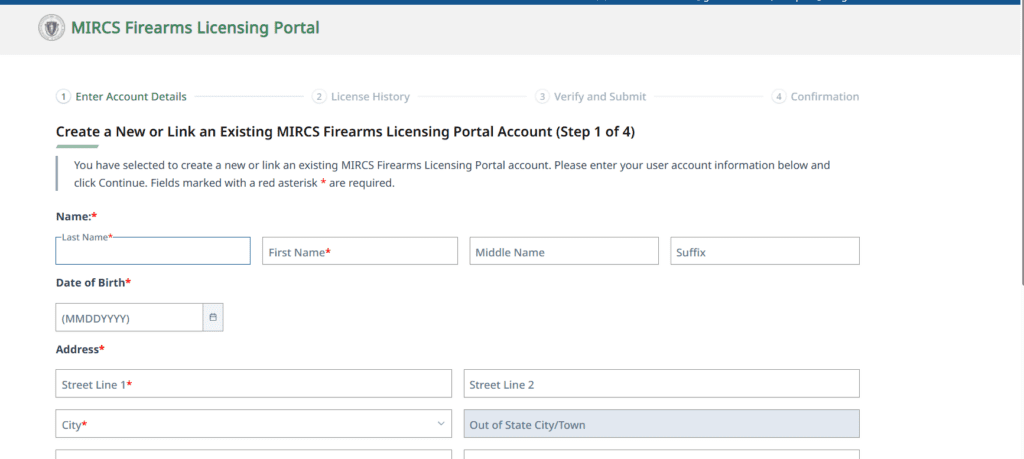Click the step 2 circle number icon
Image resolution: width=1024 pixels, height=459 pixels.
319,97
